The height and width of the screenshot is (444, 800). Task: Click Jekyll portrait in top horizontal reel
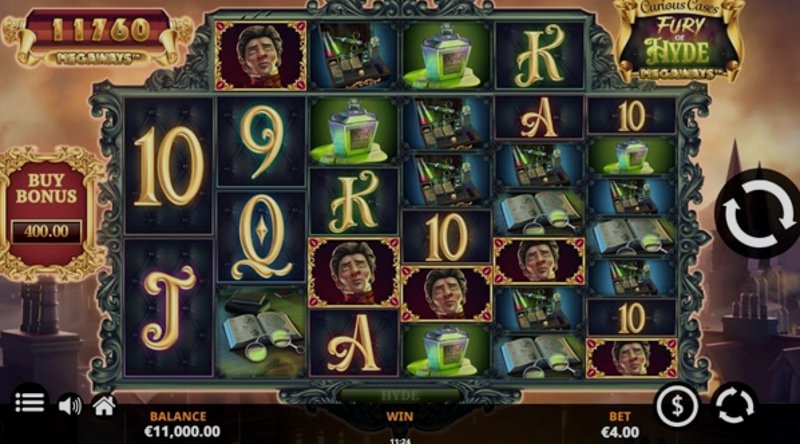click(x=261, y=56)
